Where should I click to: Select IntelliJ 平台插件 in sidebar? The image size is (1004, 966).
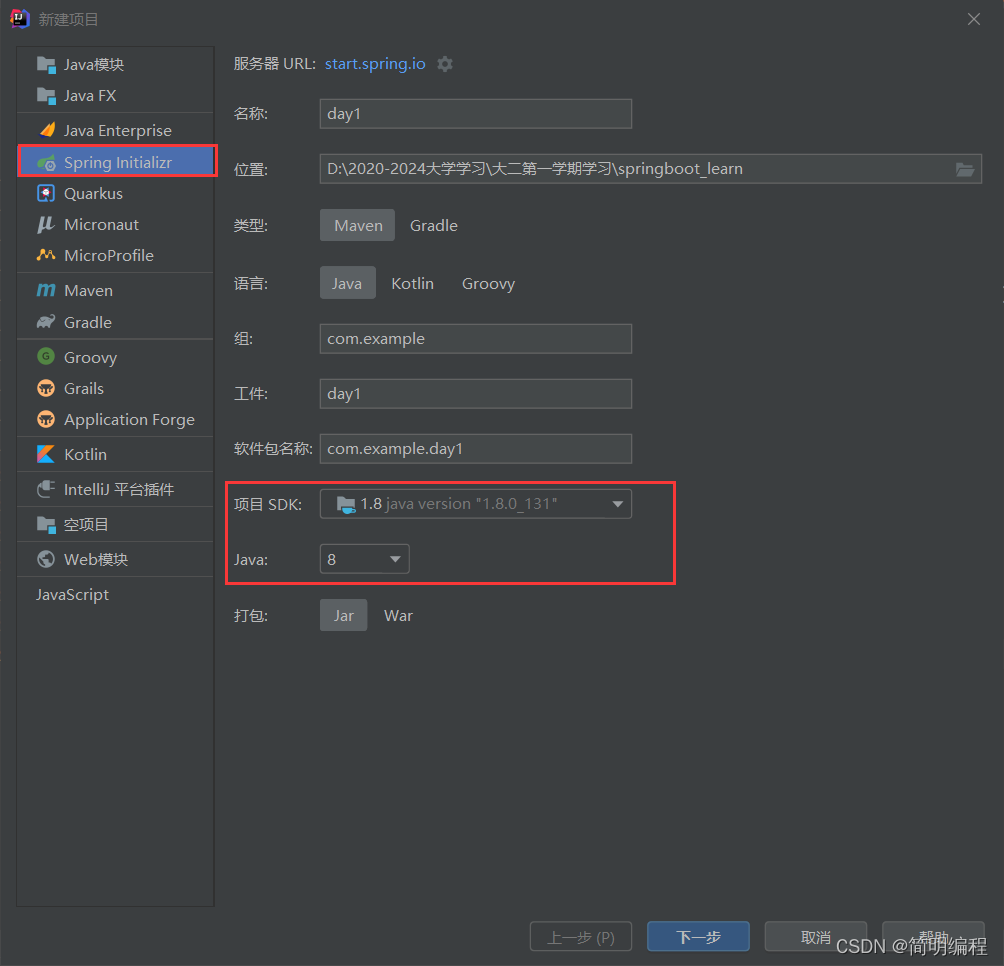click(x=115, y=490)
